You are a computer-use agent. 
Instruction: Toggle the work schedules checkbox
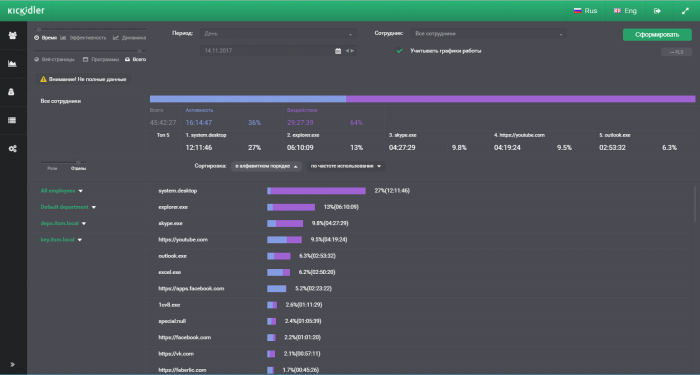400,51
